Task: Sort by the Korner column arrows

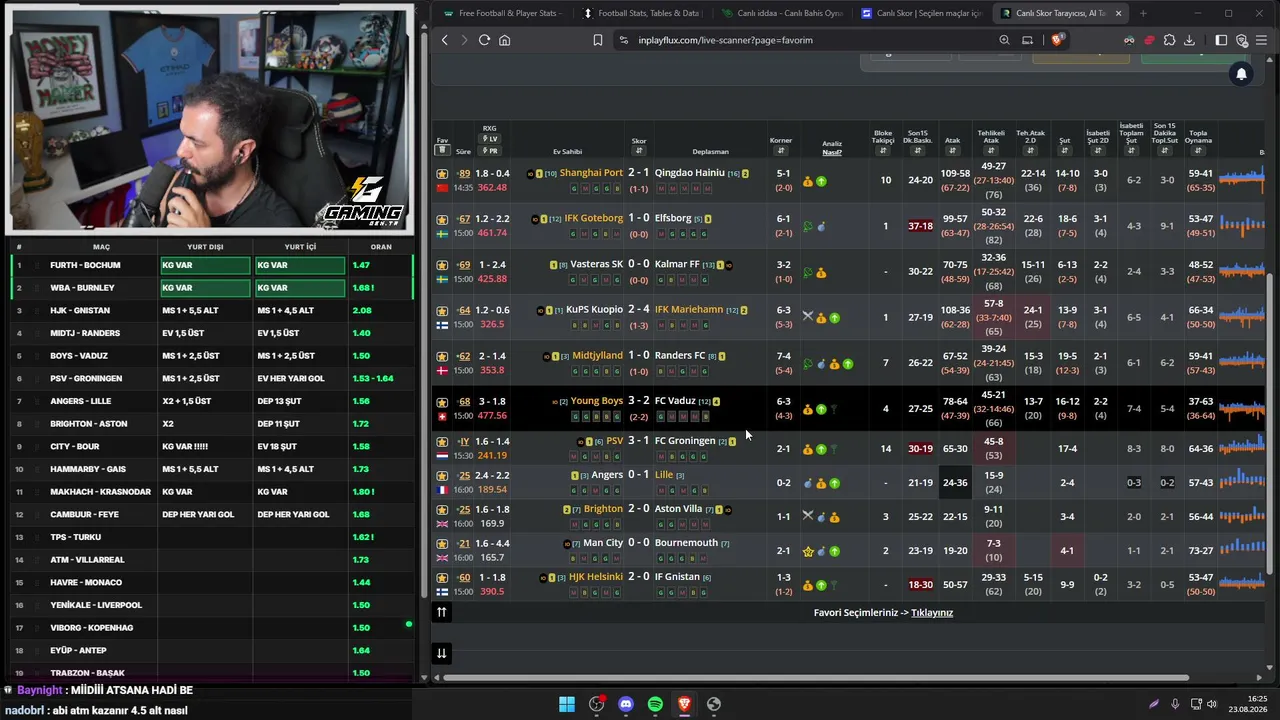Action: [781, 151]
